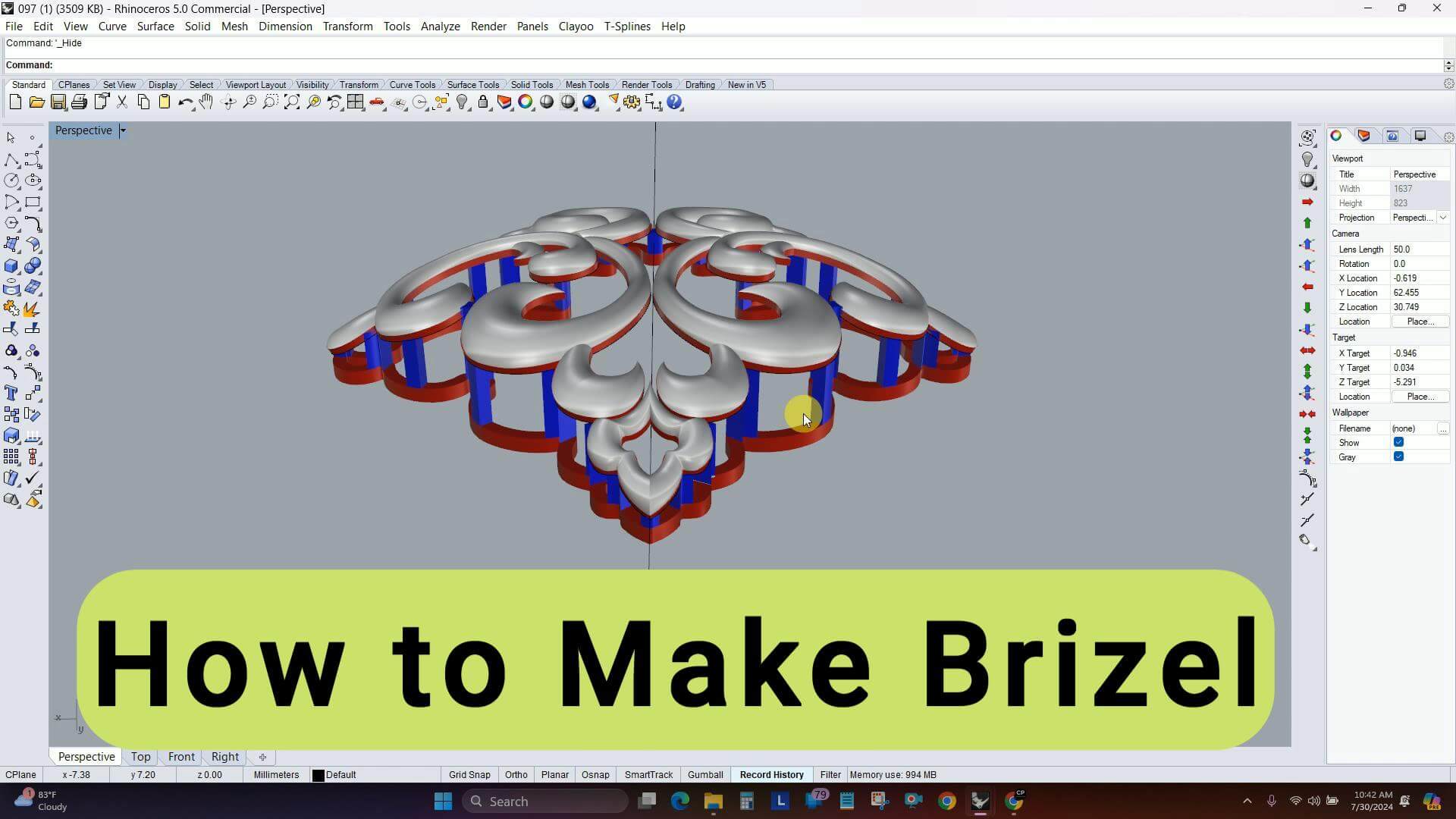Switch to the Curve Tools toolbar tab
This screenshot has height=819, width=1456.
(412, 85)
